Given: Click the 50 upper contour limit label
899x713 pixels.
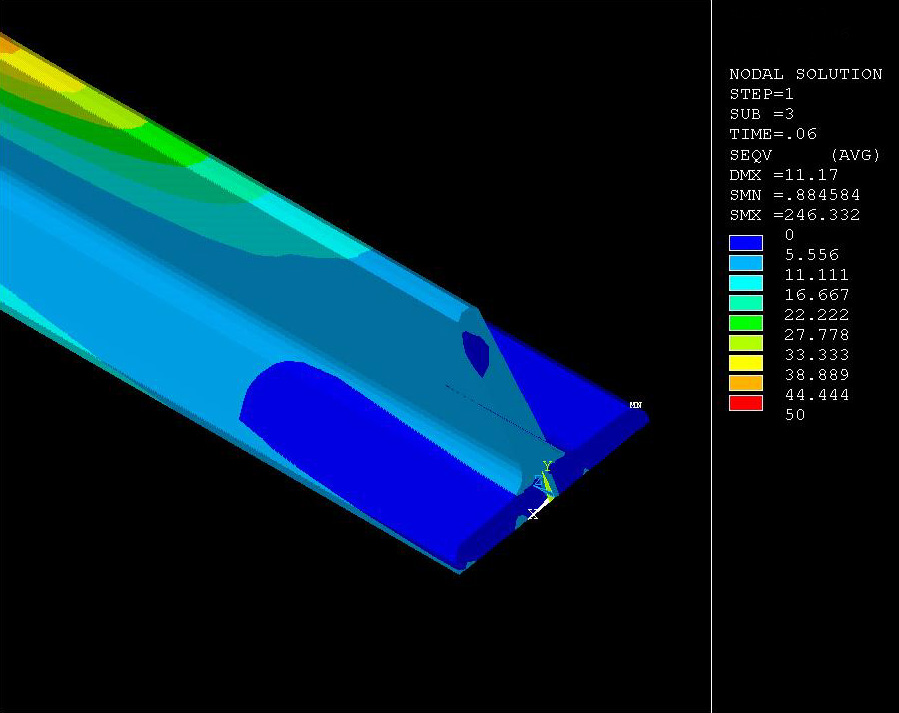Looking at the screenshot, I should click(795, 414).
